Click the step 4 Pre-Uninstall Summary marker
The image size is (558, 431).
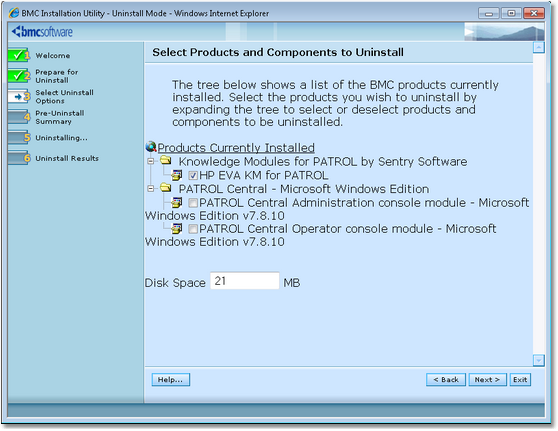pyautogui.click(x=19, y=117)
